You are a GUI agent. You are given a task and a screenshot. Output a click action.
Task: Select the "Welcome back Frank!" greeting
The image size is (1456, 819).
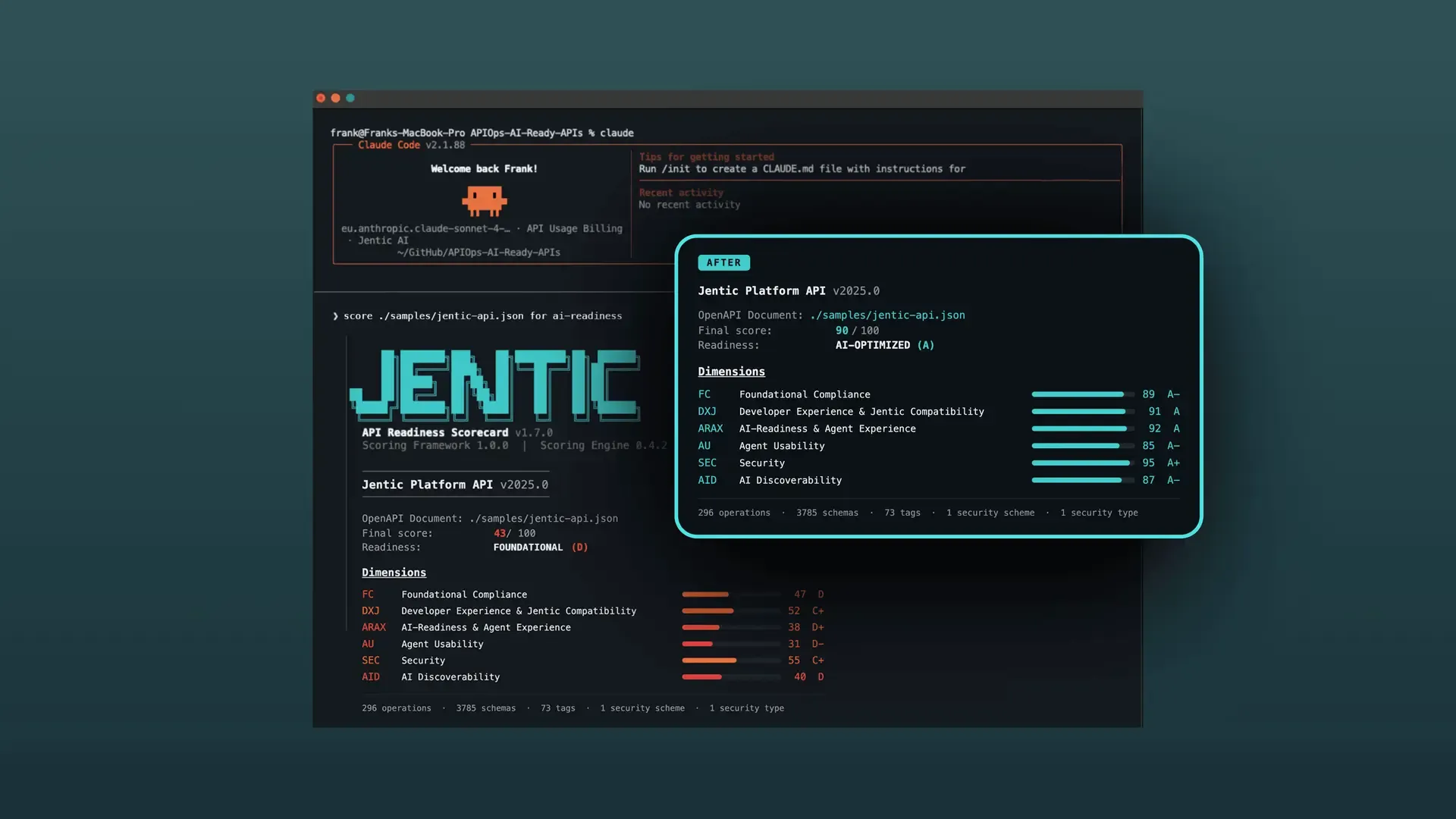click(x=484, y=169)
